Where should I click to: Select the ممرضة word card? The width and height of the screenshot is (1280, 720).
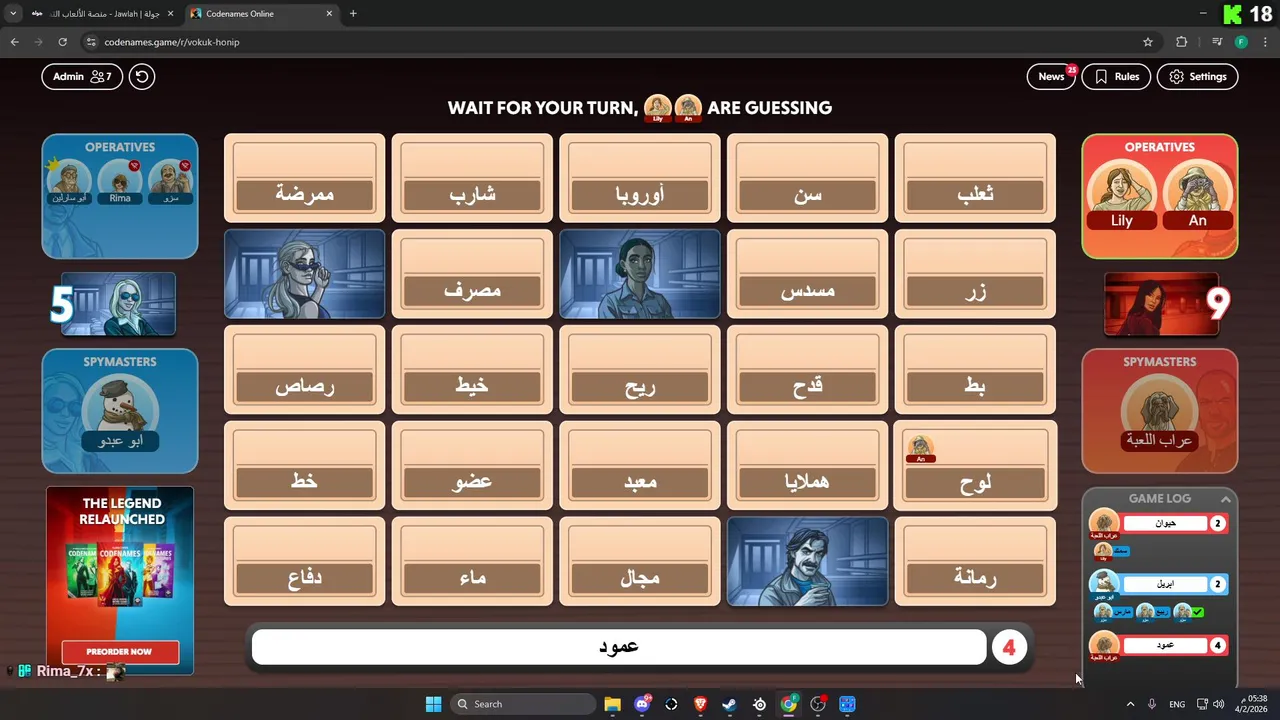[x=304, y=178]
